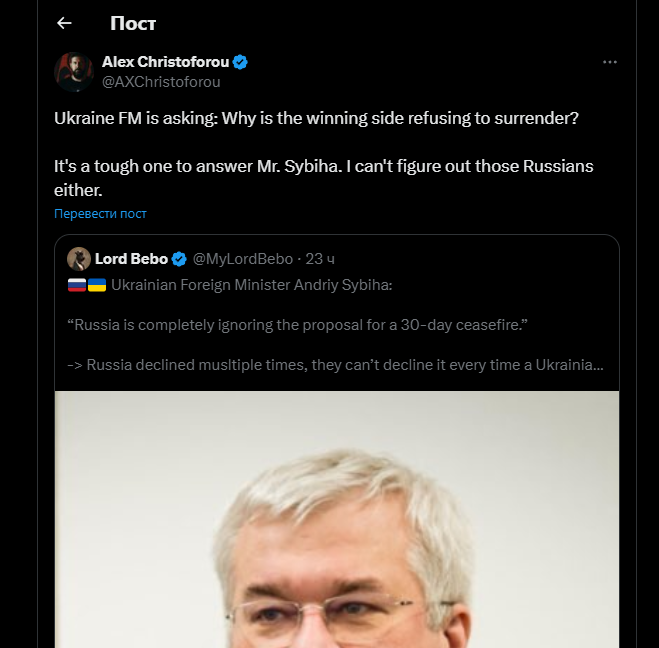Click the "Ukrainian Foreign Minister Andriy Sybiha" line

(x=252, y=285)
